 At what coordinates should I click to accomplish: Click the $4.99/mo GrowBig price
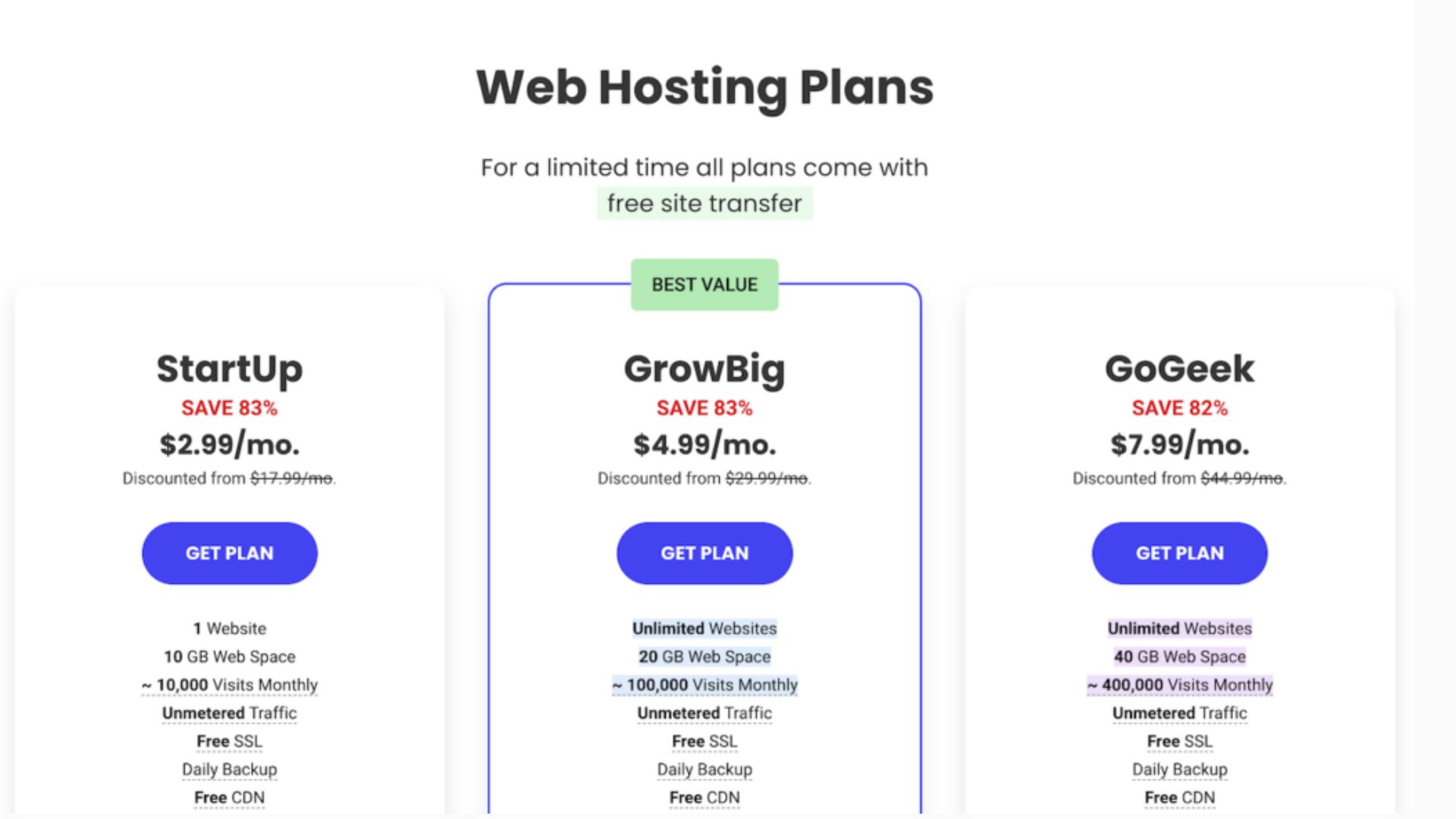coord(703,444)
